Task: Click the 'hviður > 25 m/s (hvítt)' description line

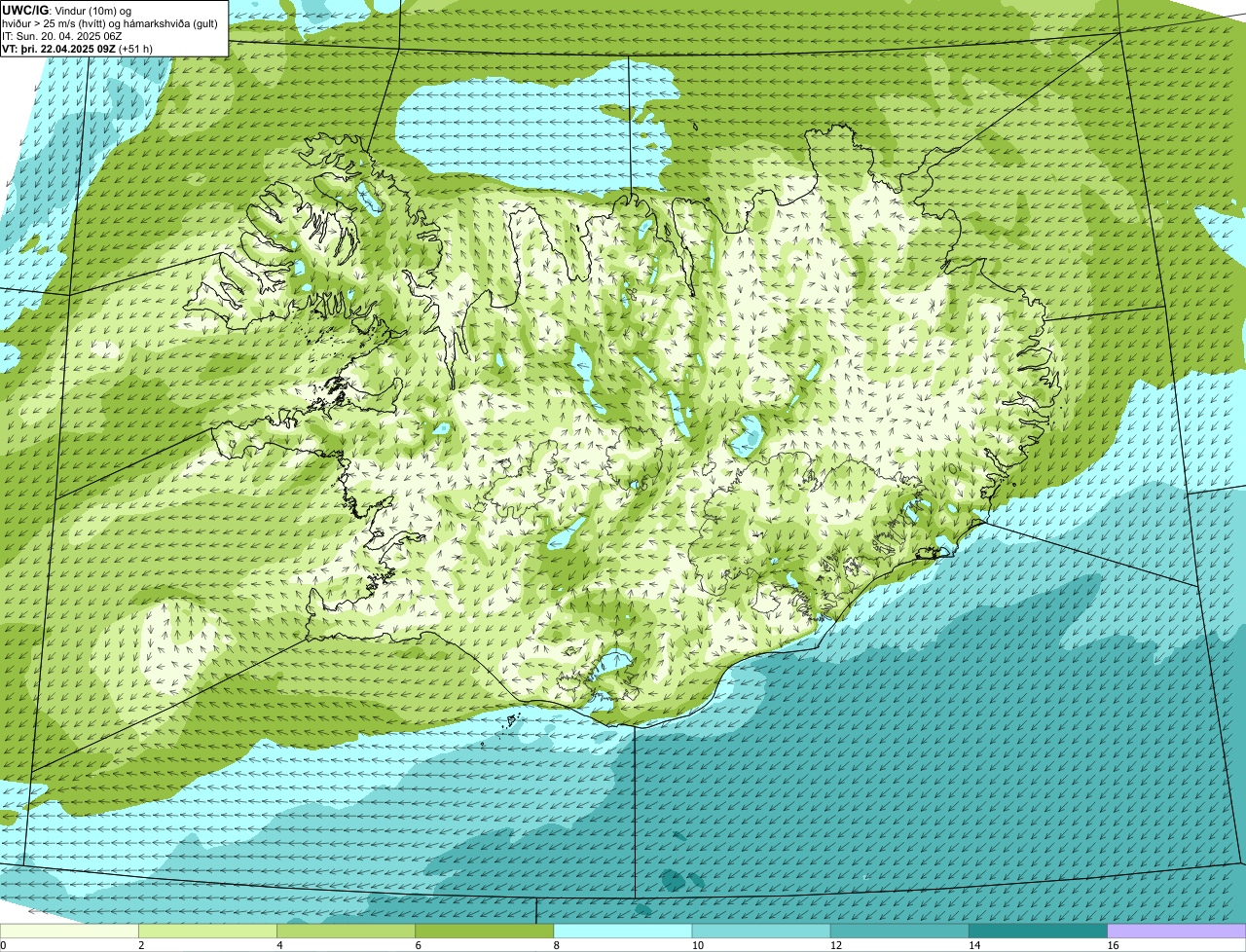Action: click(110, 23)
